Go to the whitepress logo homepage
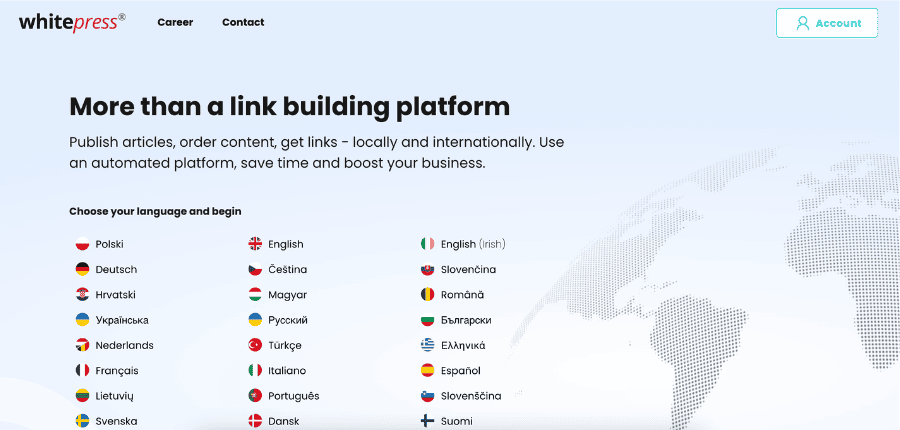 pos(72,22)
